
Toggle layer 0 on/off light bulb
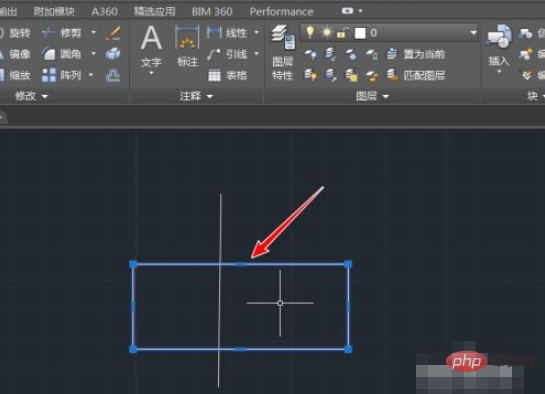(x=310, y=32)
